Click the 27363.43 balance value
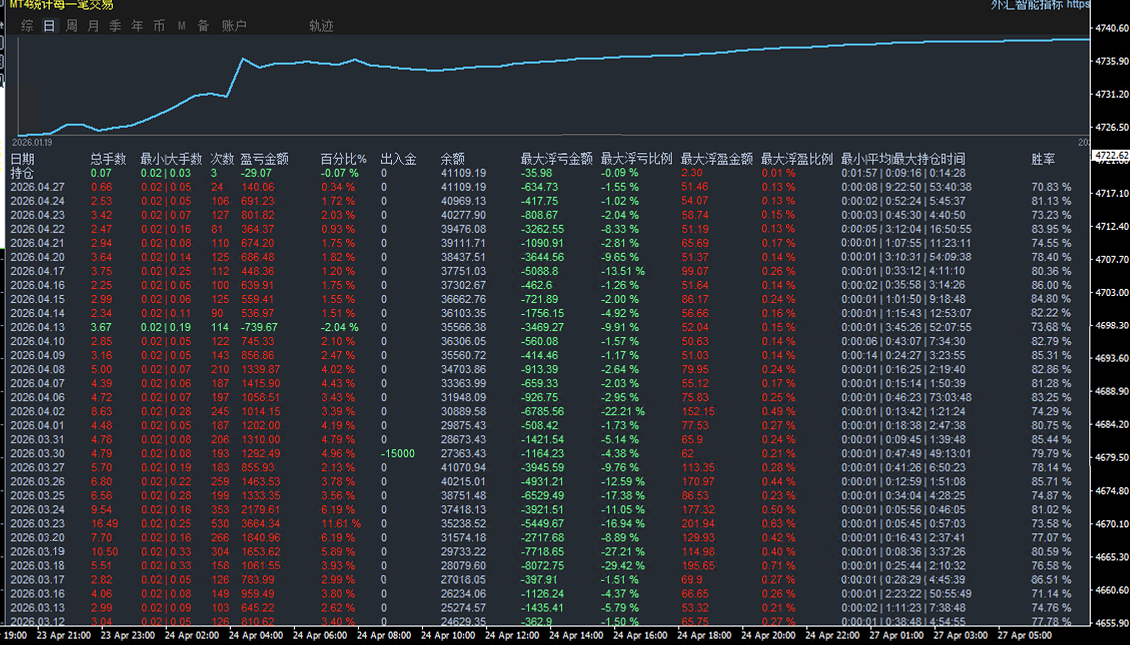Screen dimensions: 1130x645 click(463, 453)
